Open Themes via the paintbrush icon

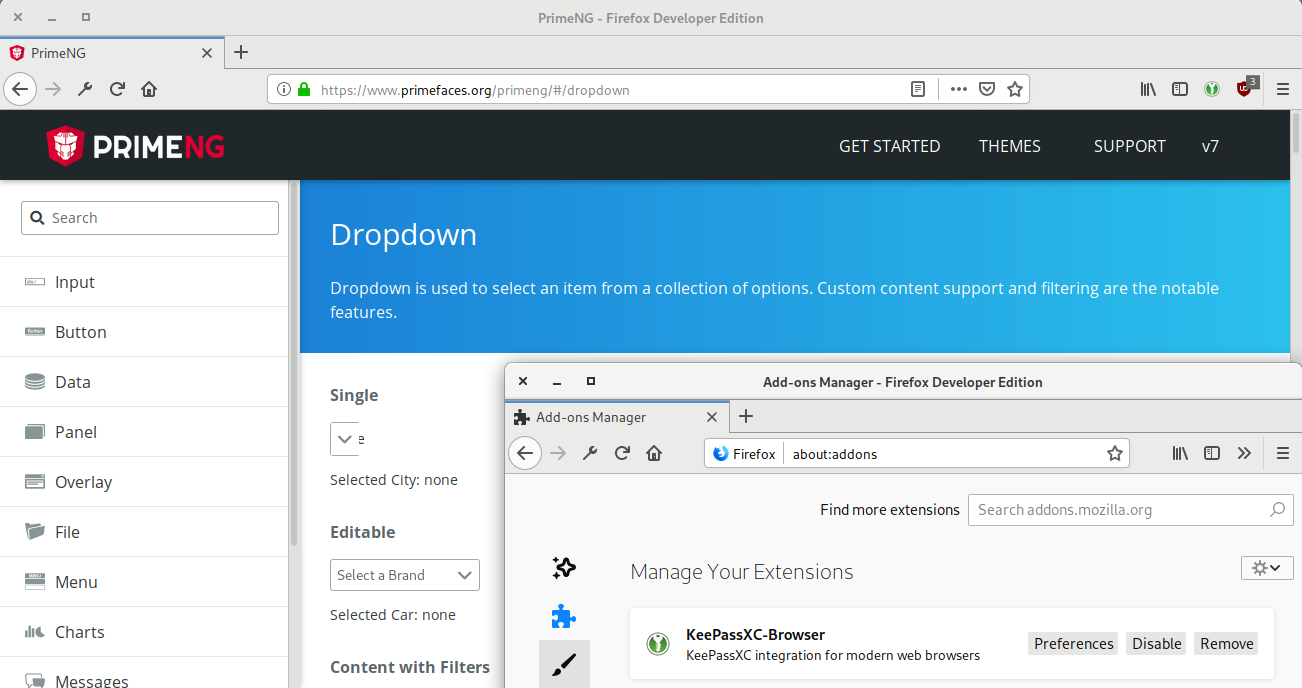[x=563, y=663]
